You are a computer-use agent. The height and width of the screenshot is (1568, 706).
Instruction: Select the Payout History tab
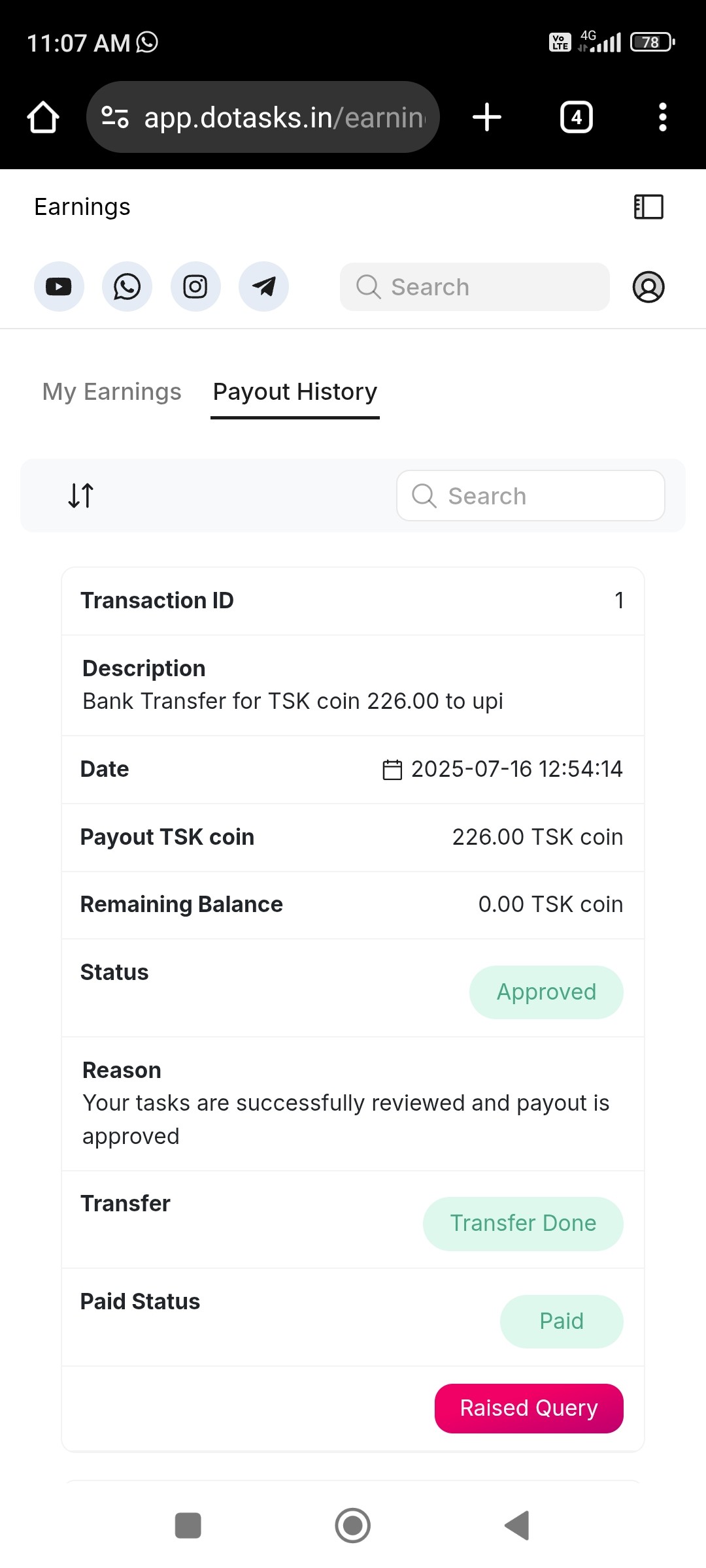[x=295, y=392]
